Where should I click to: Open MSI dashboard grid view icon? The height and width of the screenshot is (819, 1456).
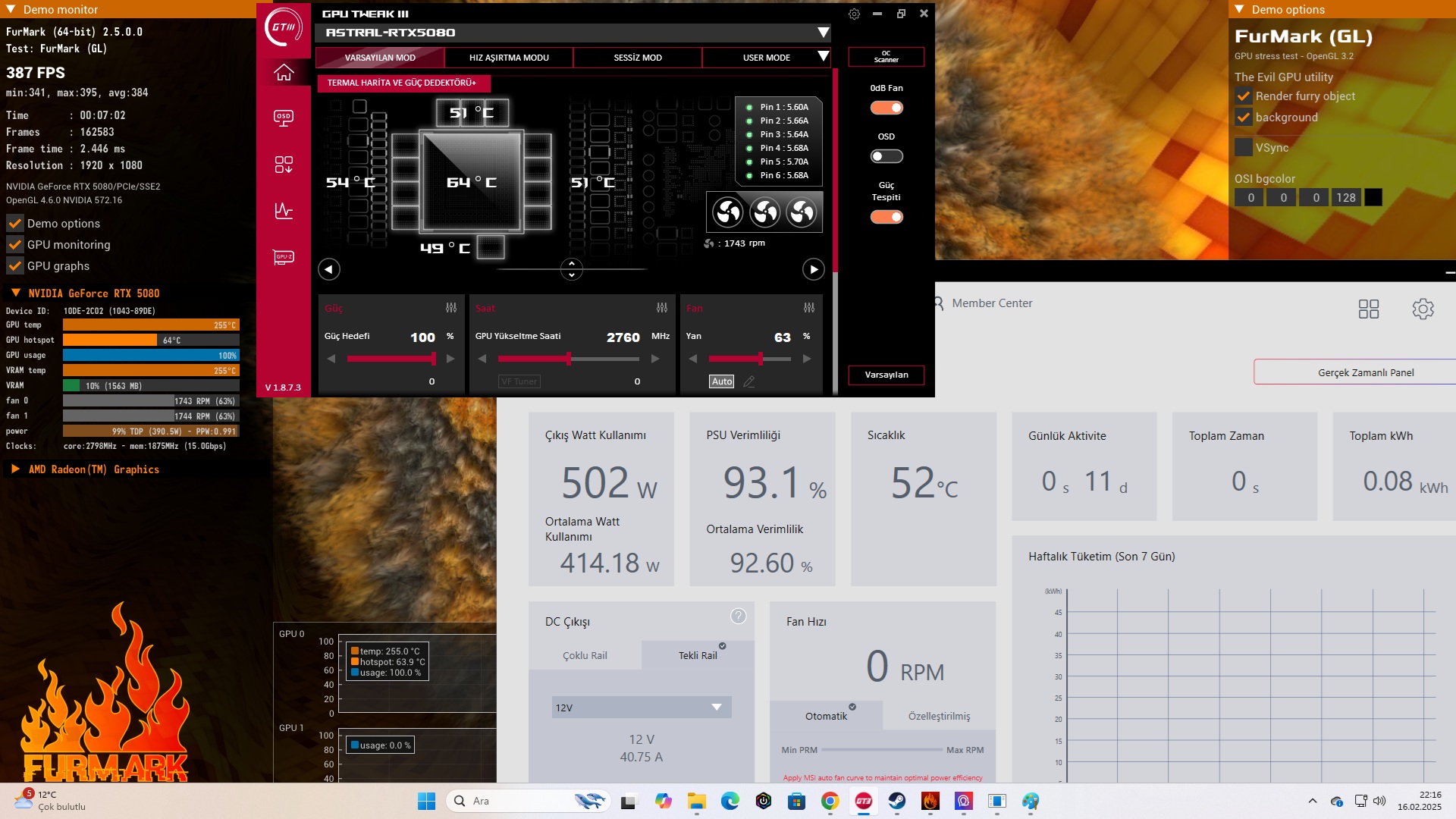[x=1369, y=309]
